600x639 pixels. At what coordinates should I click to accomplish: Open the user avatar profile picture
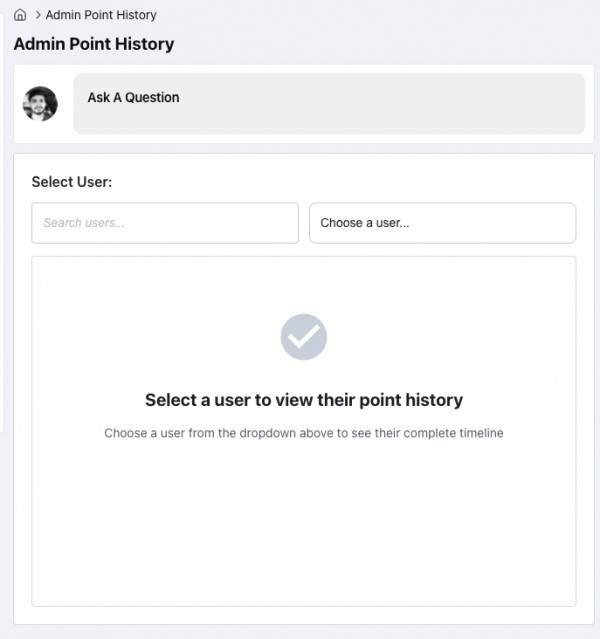pyautogui.click(x=40, y=104)
